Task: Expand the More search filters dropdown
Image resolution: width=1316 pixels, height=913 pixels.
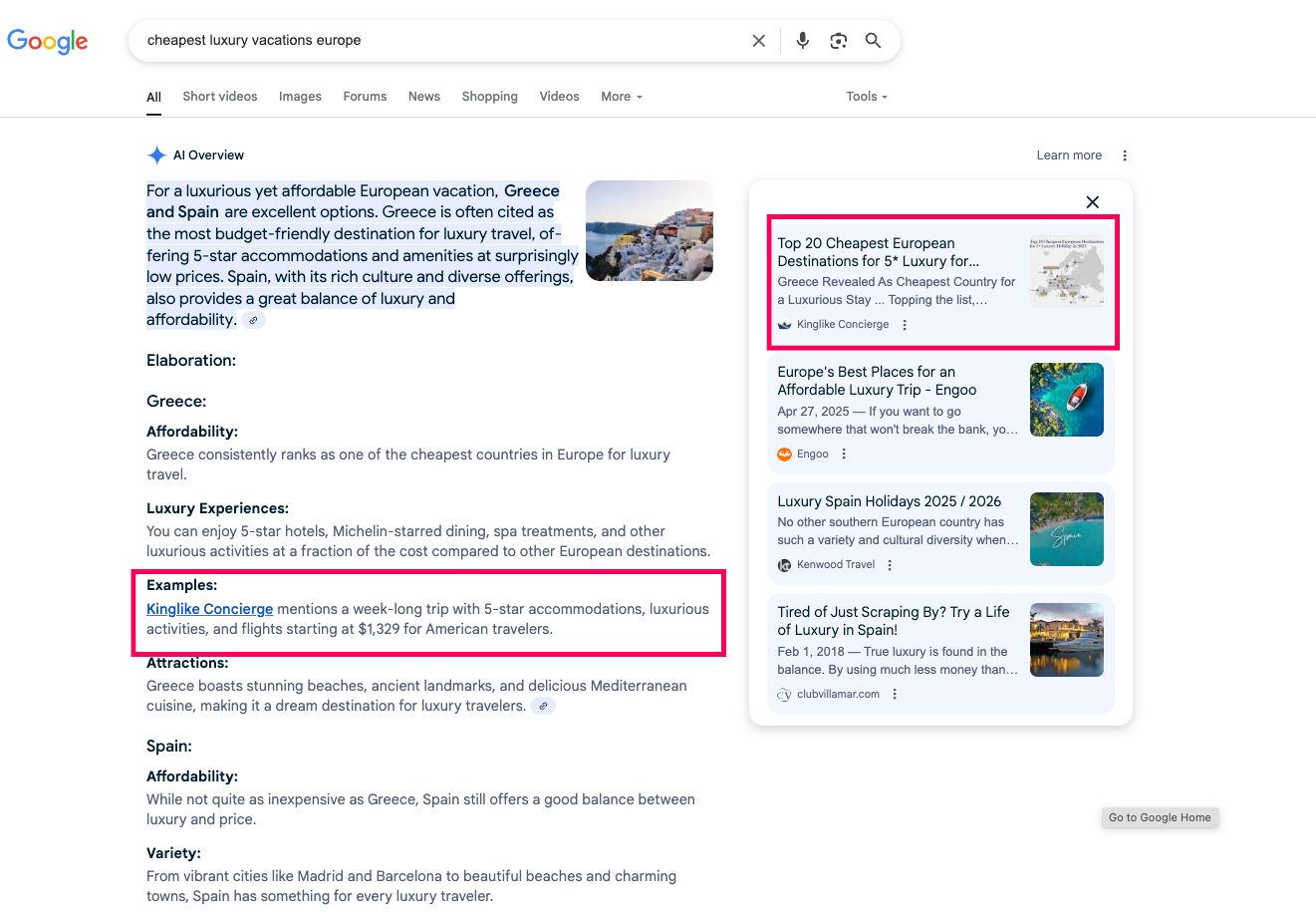Action: tap(622, 97)
